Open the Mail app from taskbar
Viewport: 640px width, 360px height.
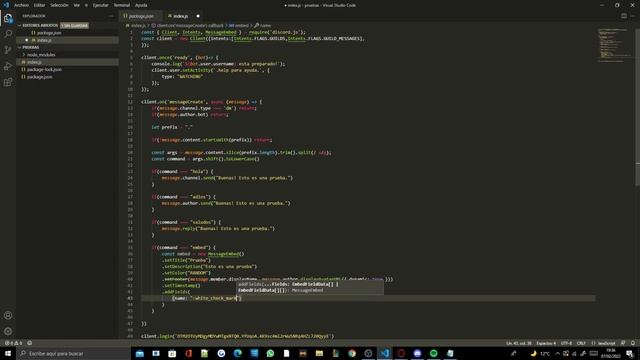[x=140, y=353]
